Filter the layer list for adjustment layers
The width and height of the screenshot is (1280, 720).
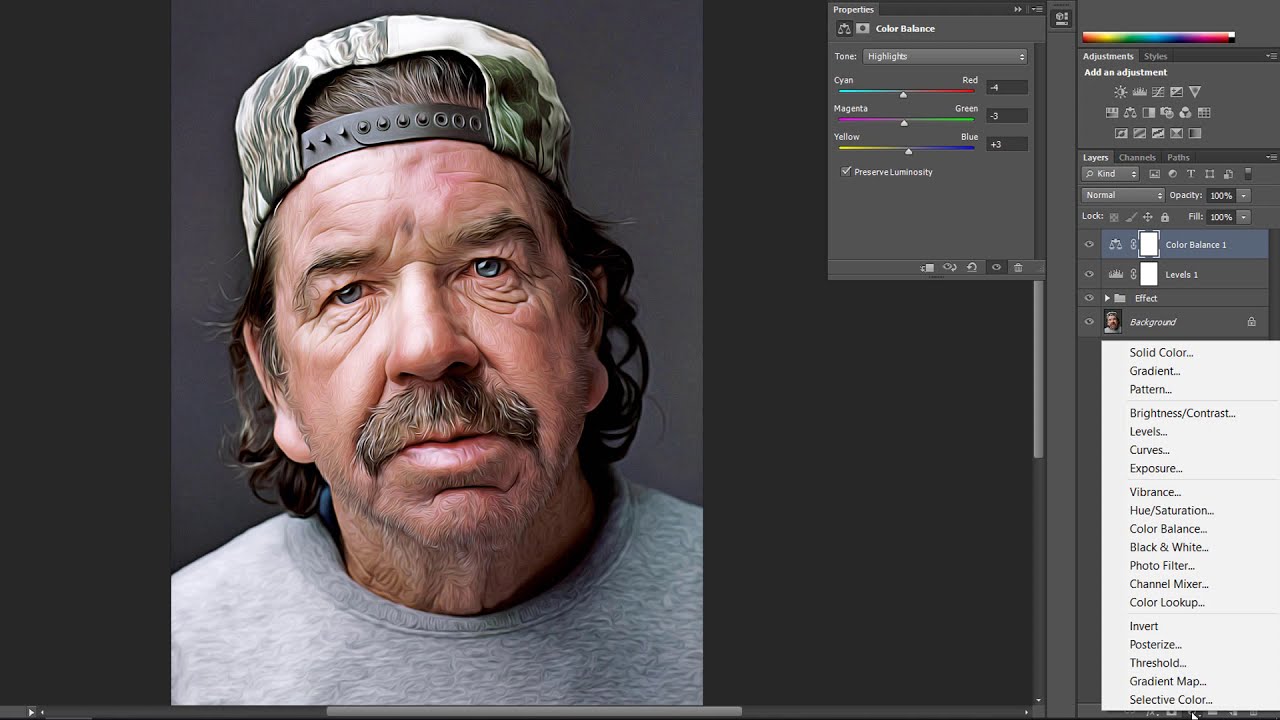tap(1172, 174)
